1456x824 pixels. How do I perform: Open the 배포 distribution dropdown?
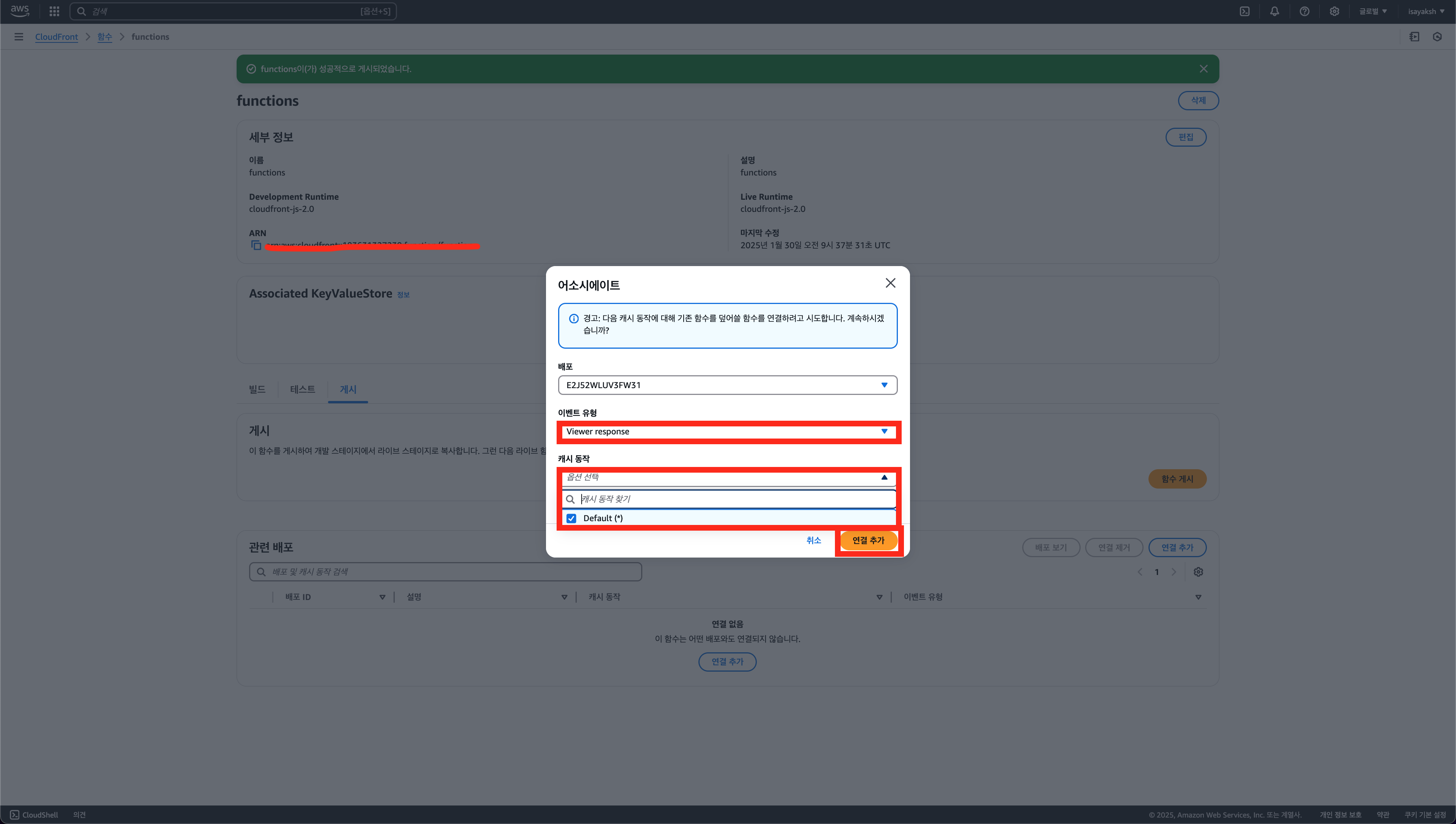coord(728,385)
